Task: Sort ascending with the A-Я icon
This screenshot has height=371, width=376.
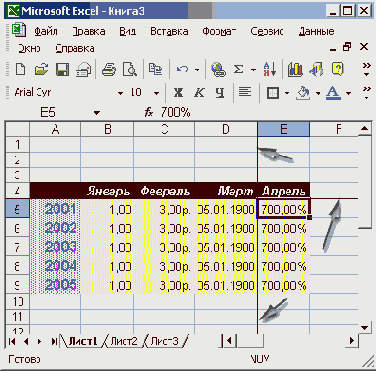Action: pyautogui.click(x=269, y=69)
